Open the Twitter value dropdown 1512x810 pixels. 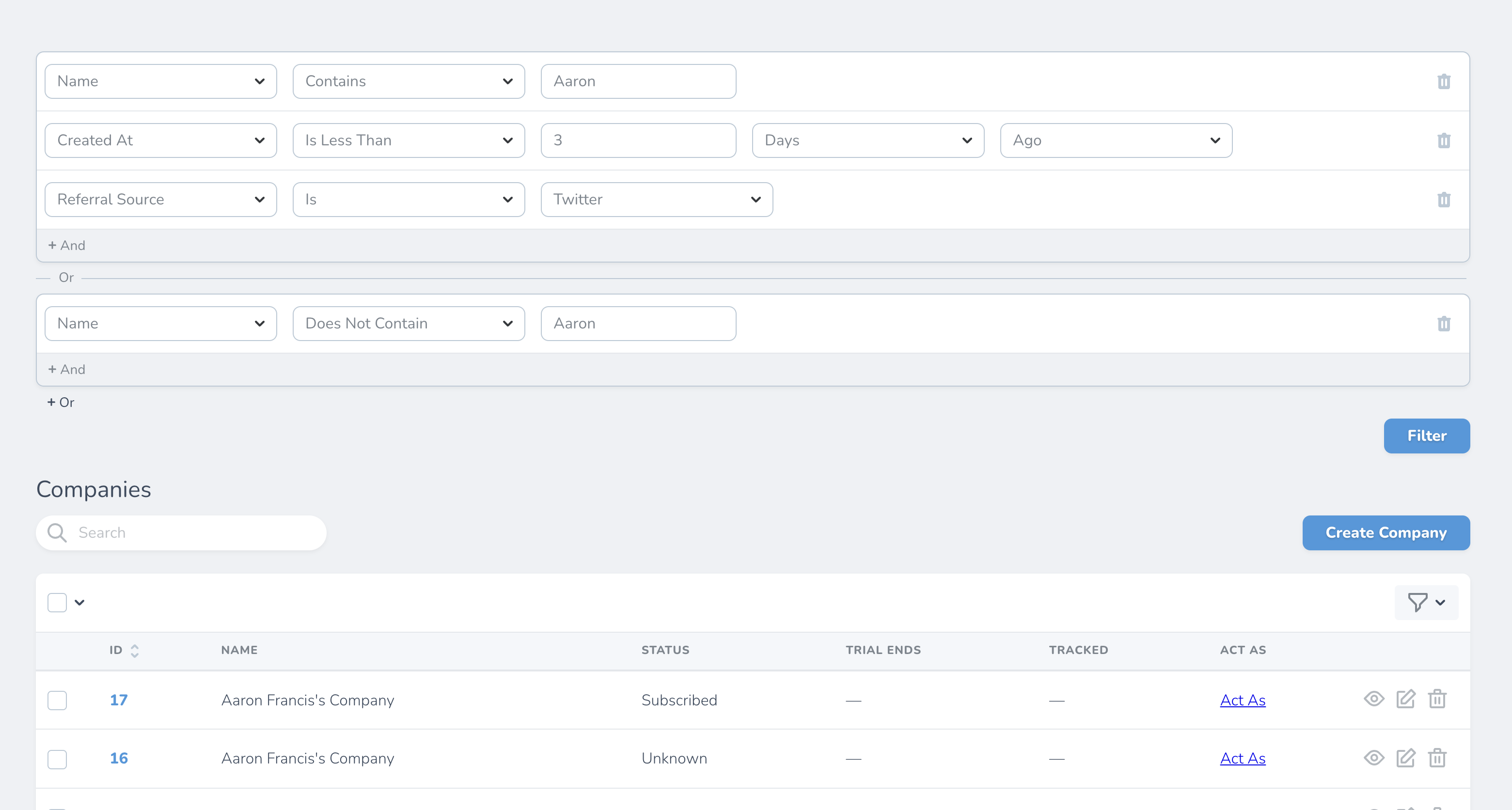(656, 200)
